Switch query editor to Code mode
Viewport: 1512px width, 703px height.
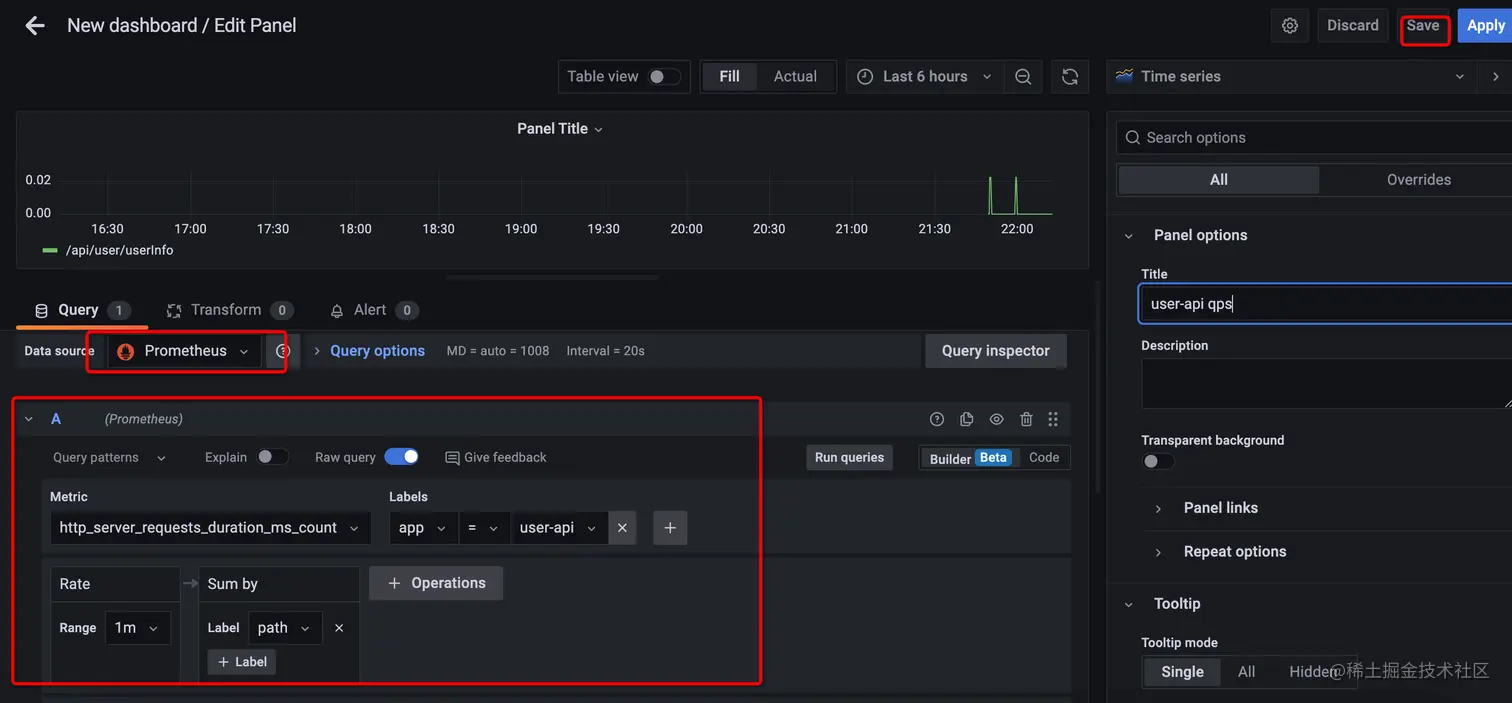coord(1043,457)
